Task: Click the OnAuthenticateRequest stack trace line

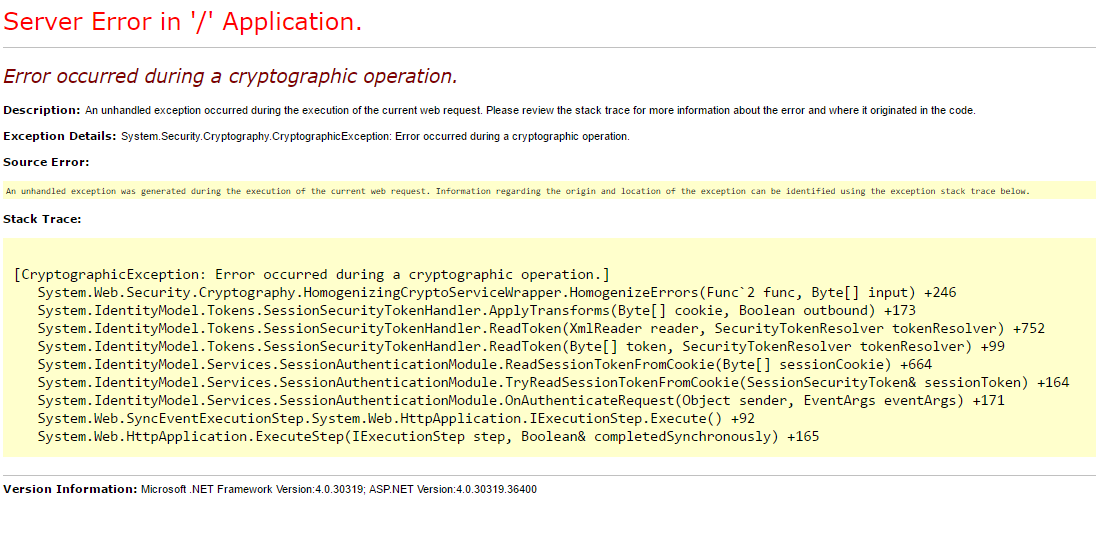Action: click(x=508, y=401)
